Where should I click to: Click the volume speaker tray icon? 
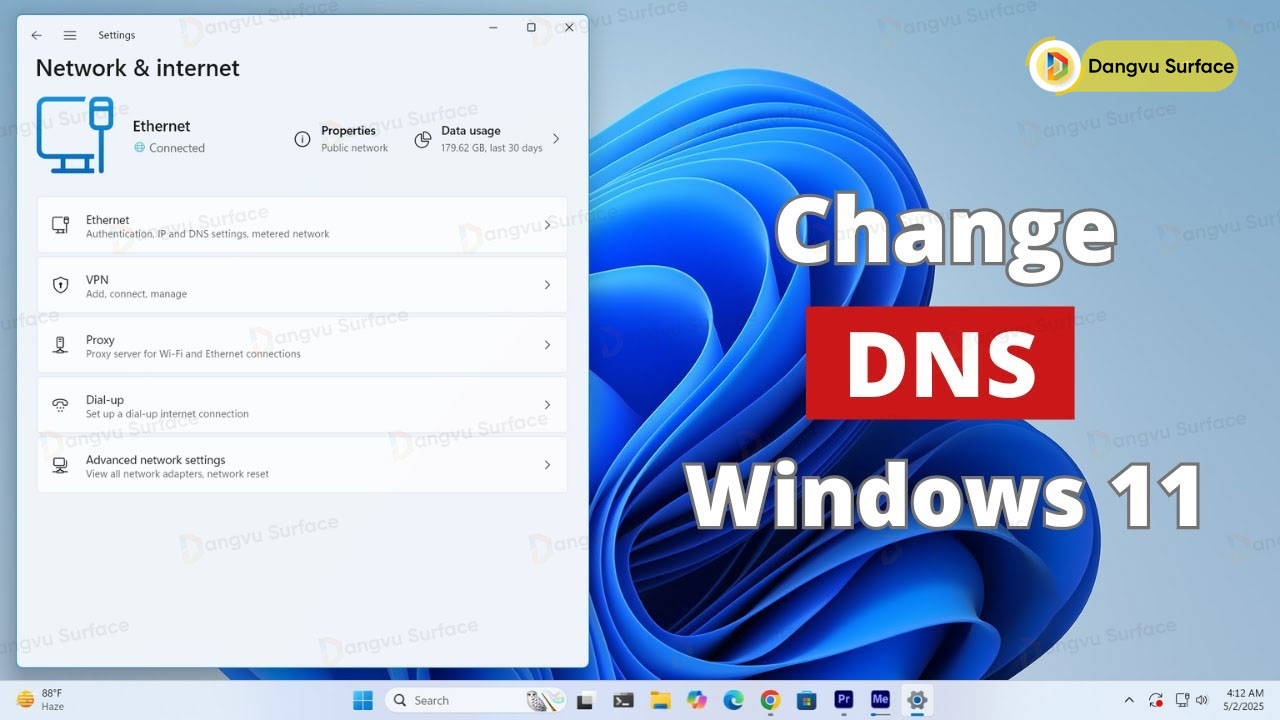1202,700
